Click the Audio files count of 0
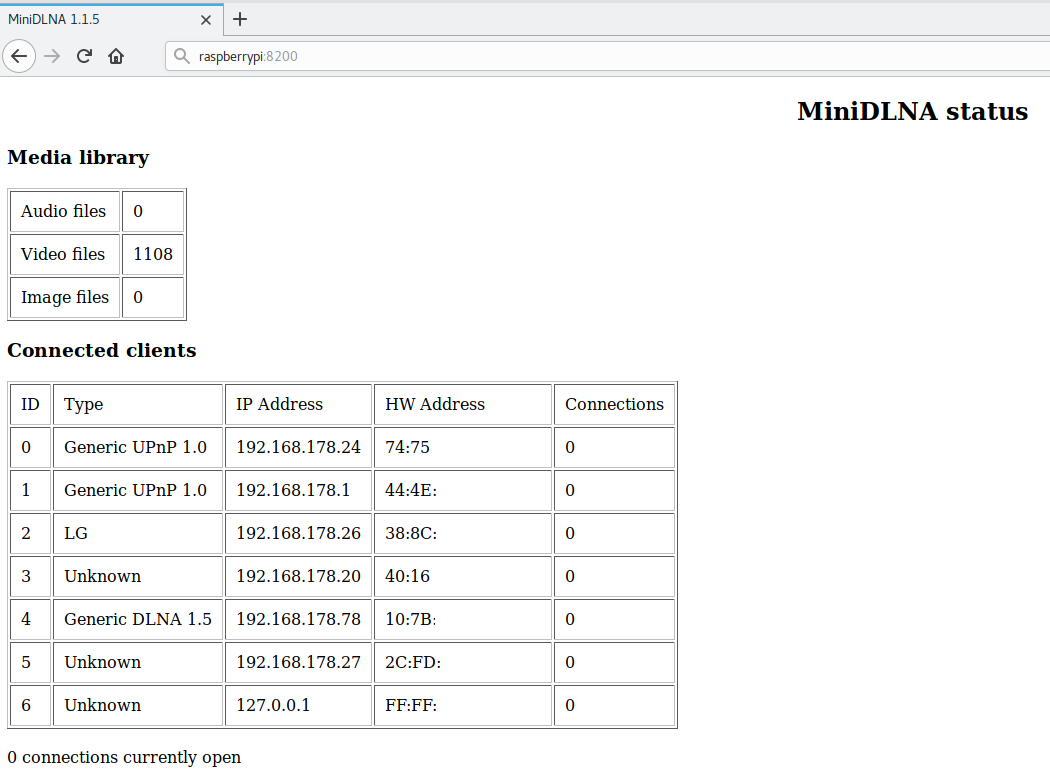1050x779 pixels. [x=153, y=212]
